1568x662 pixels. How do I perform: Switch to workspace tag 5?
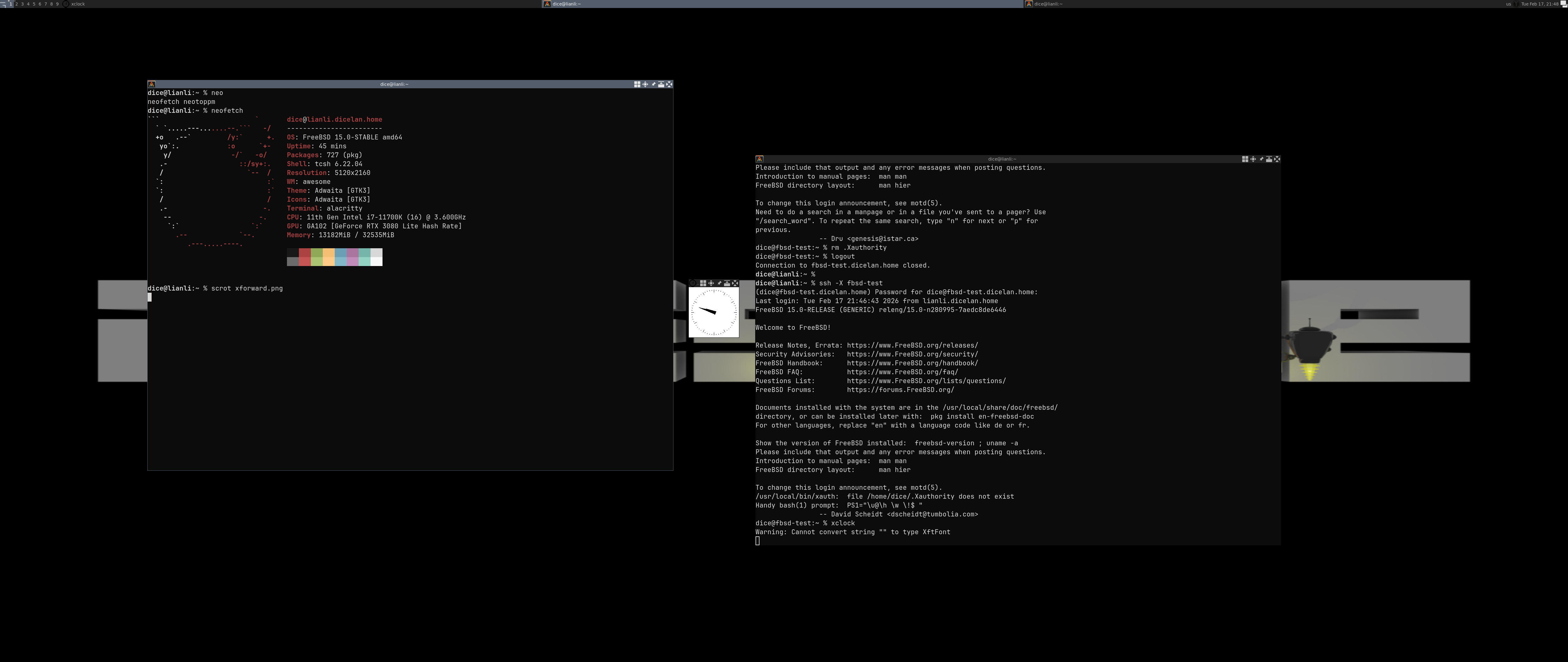pos(34,4)
